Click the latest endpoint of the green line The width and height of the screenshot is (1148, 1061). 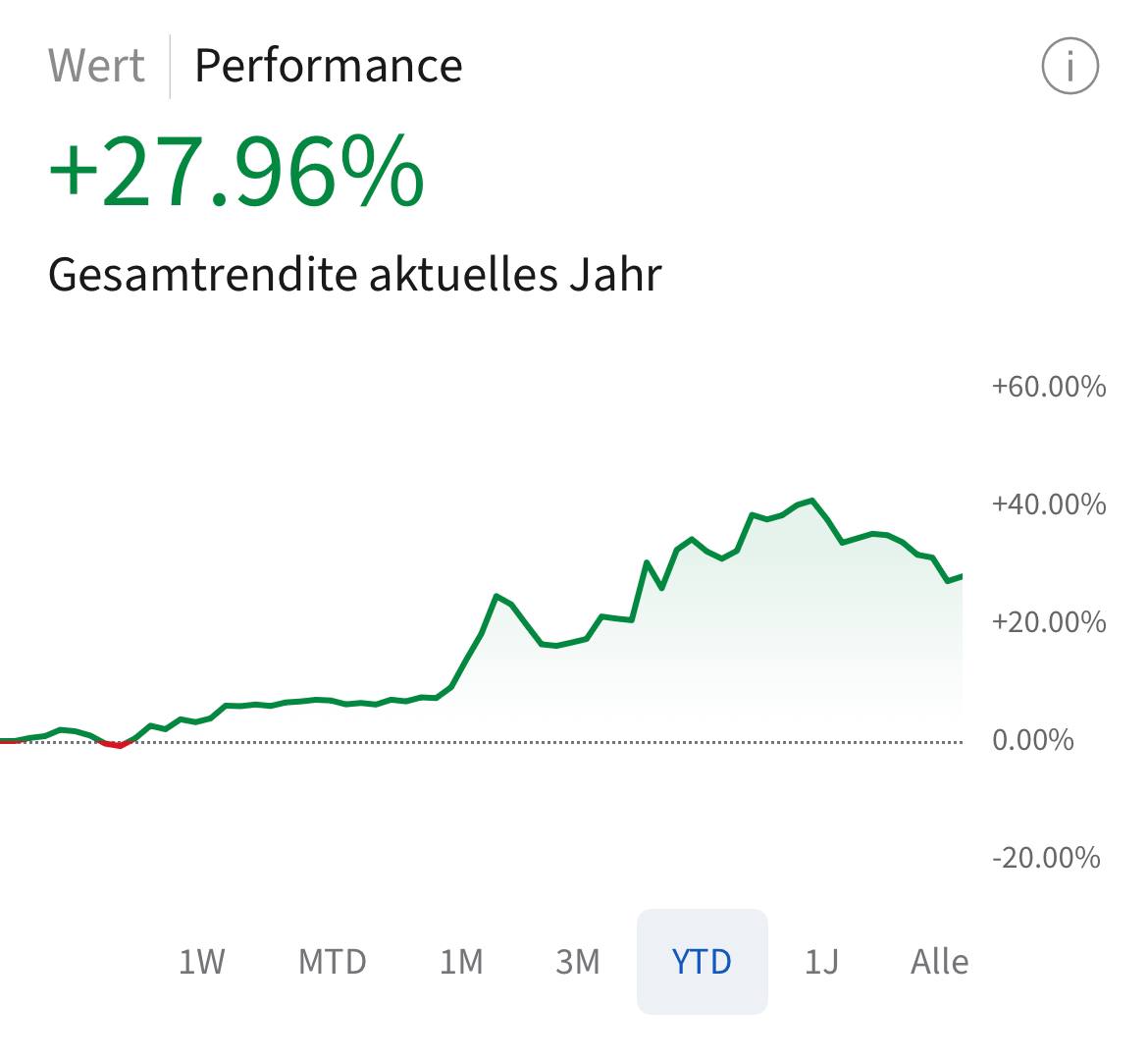pyautogui.click(x=961, y=576)
